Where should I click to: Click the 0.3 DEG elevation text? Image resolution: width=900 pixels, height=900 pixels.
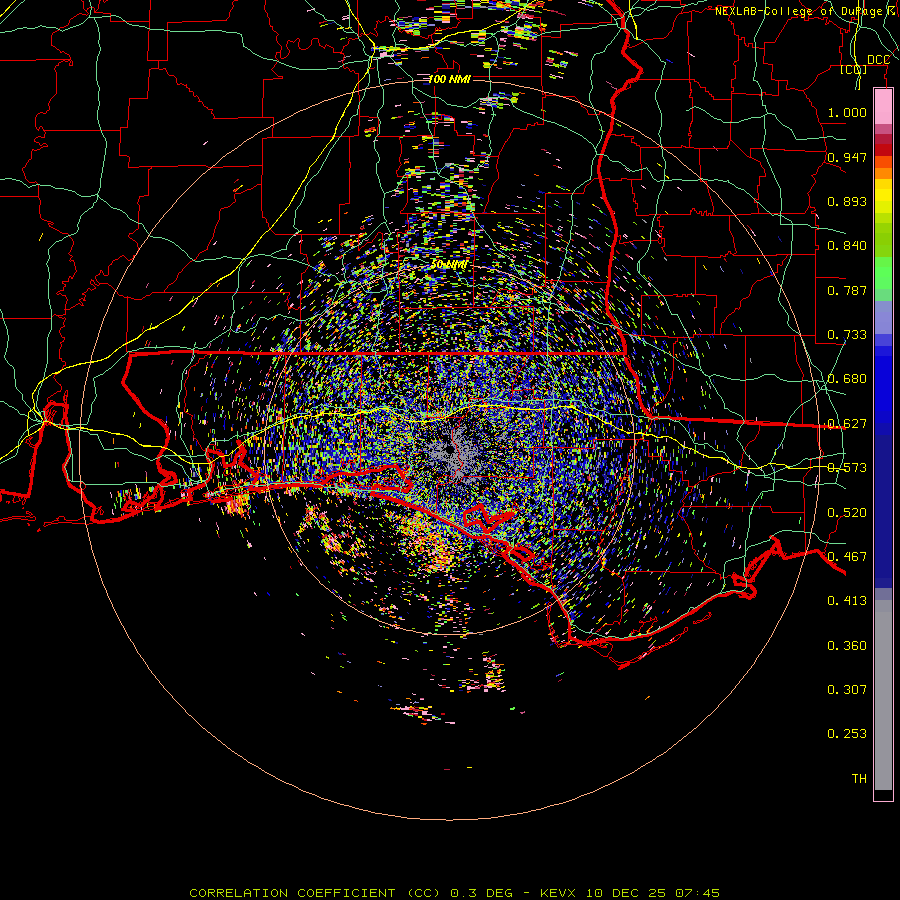[x=483, y=893]
